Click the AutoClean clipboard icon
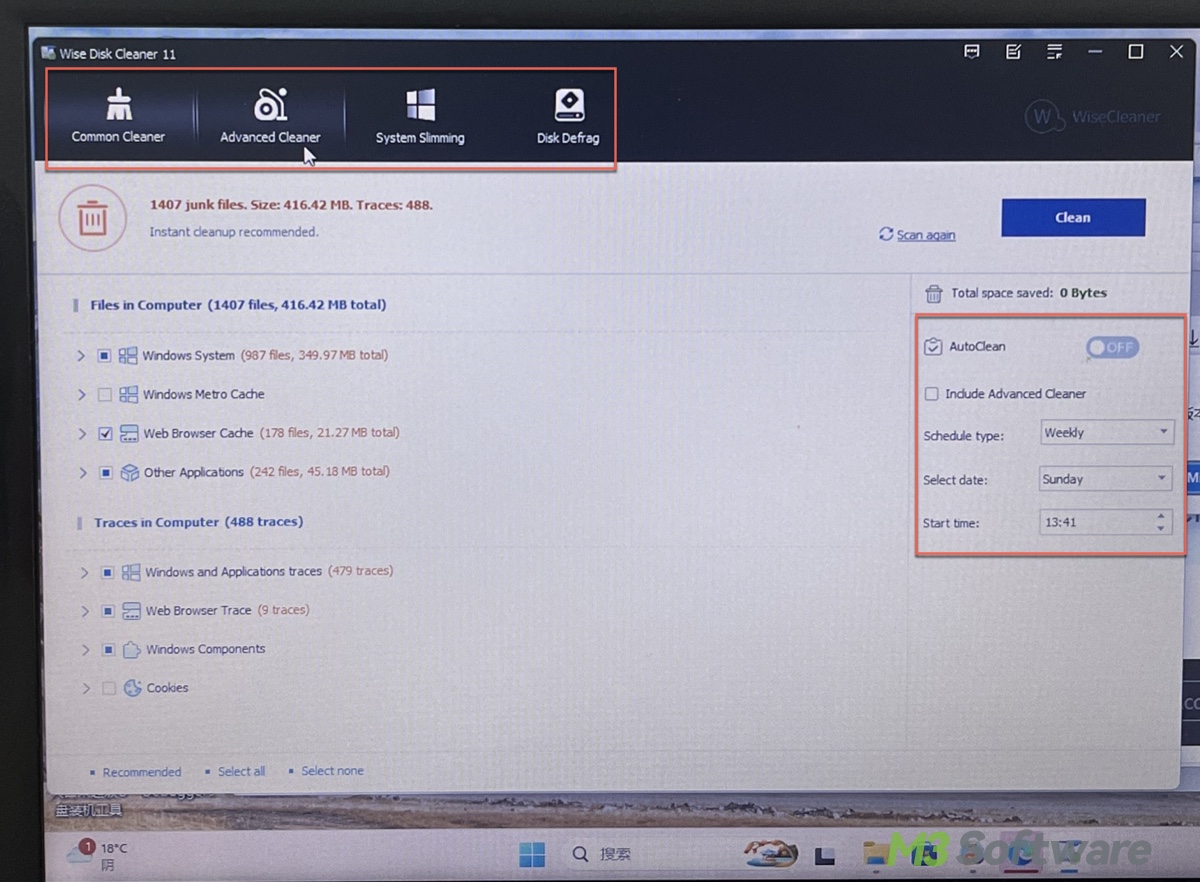 pyautogui.click(x=933, y=346)
